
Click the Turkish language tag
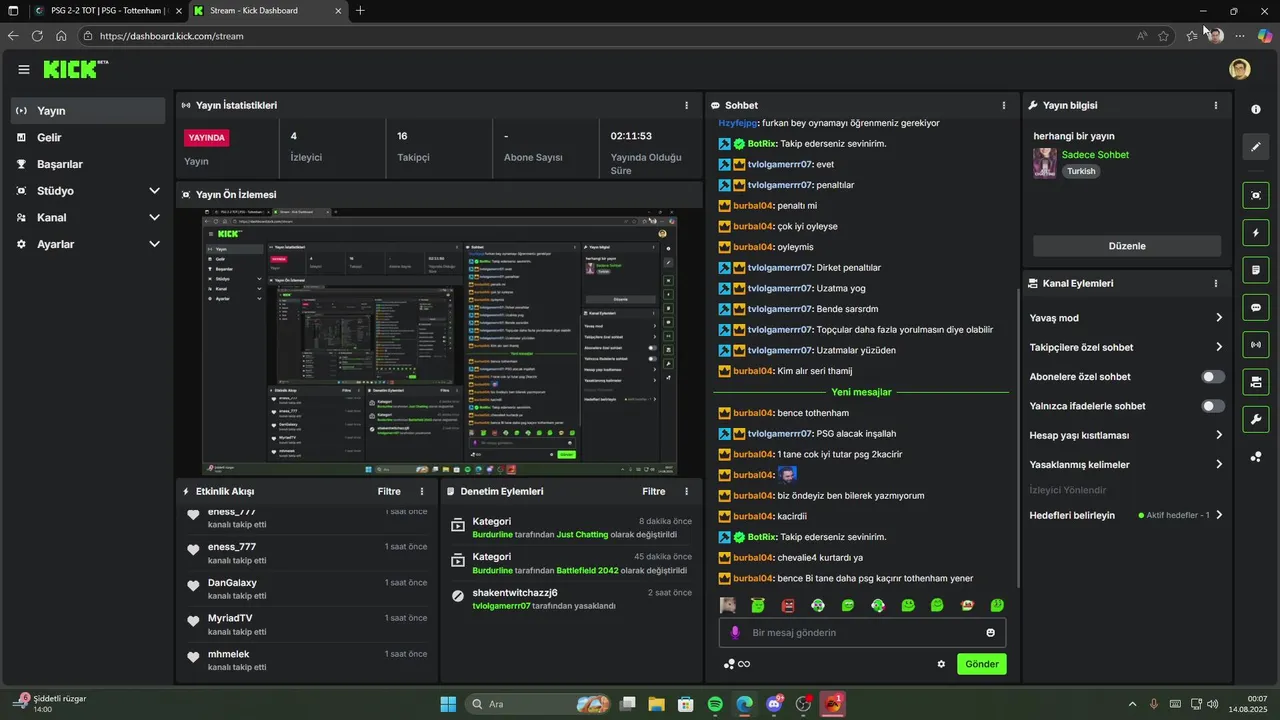pyautogui.click(x=1081, y=171)
